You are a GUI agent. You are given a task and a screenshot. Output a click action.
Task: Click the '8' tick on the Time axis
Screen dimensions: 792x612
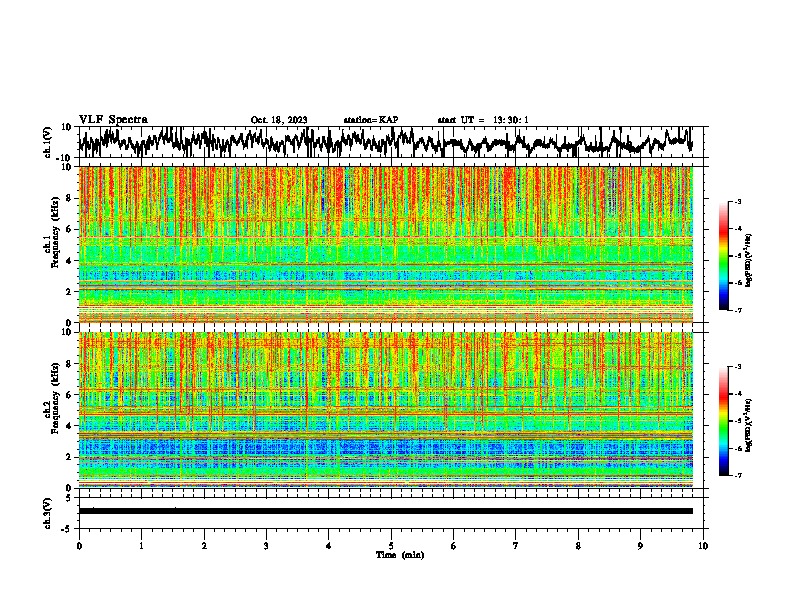pos(578,546)
